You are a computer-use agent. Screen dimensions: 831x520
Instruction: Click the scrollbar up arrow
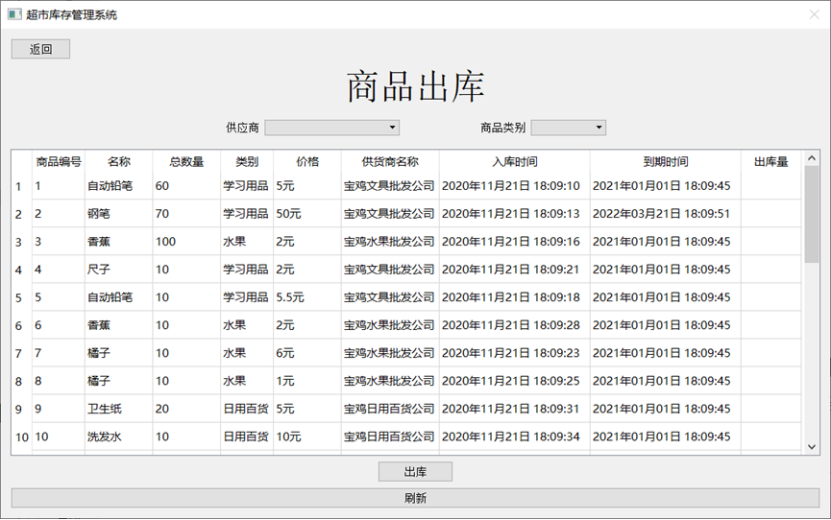pyautogui.click(x=811, y=158)
